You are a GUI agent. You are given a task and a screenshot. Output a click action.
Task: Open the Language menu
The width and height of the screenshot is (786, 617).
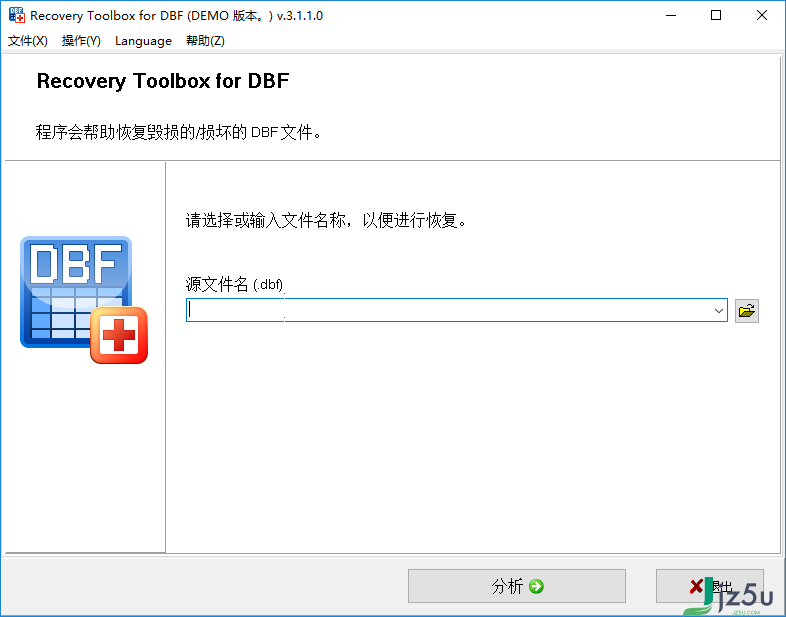point(143,41)
